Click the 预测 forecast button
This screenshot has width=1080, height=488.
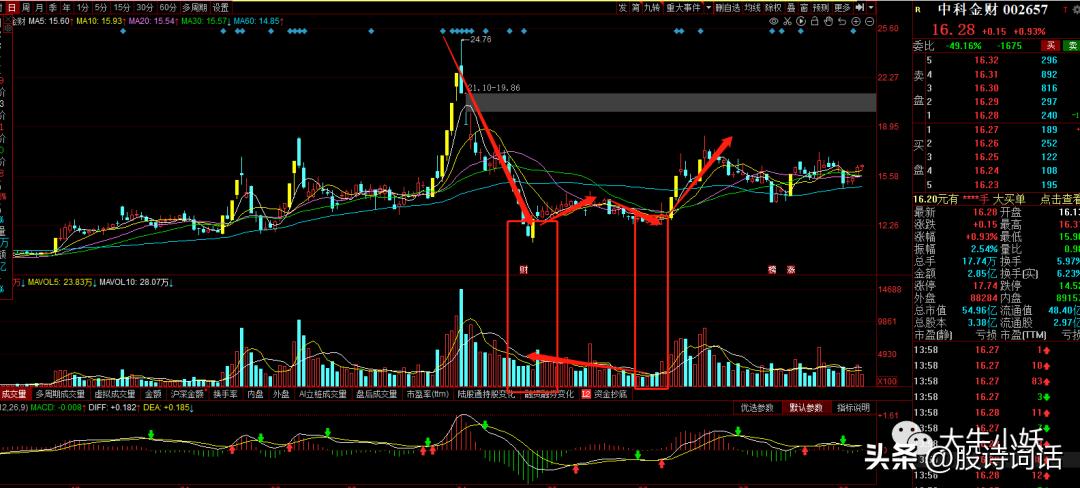(820, 8)
